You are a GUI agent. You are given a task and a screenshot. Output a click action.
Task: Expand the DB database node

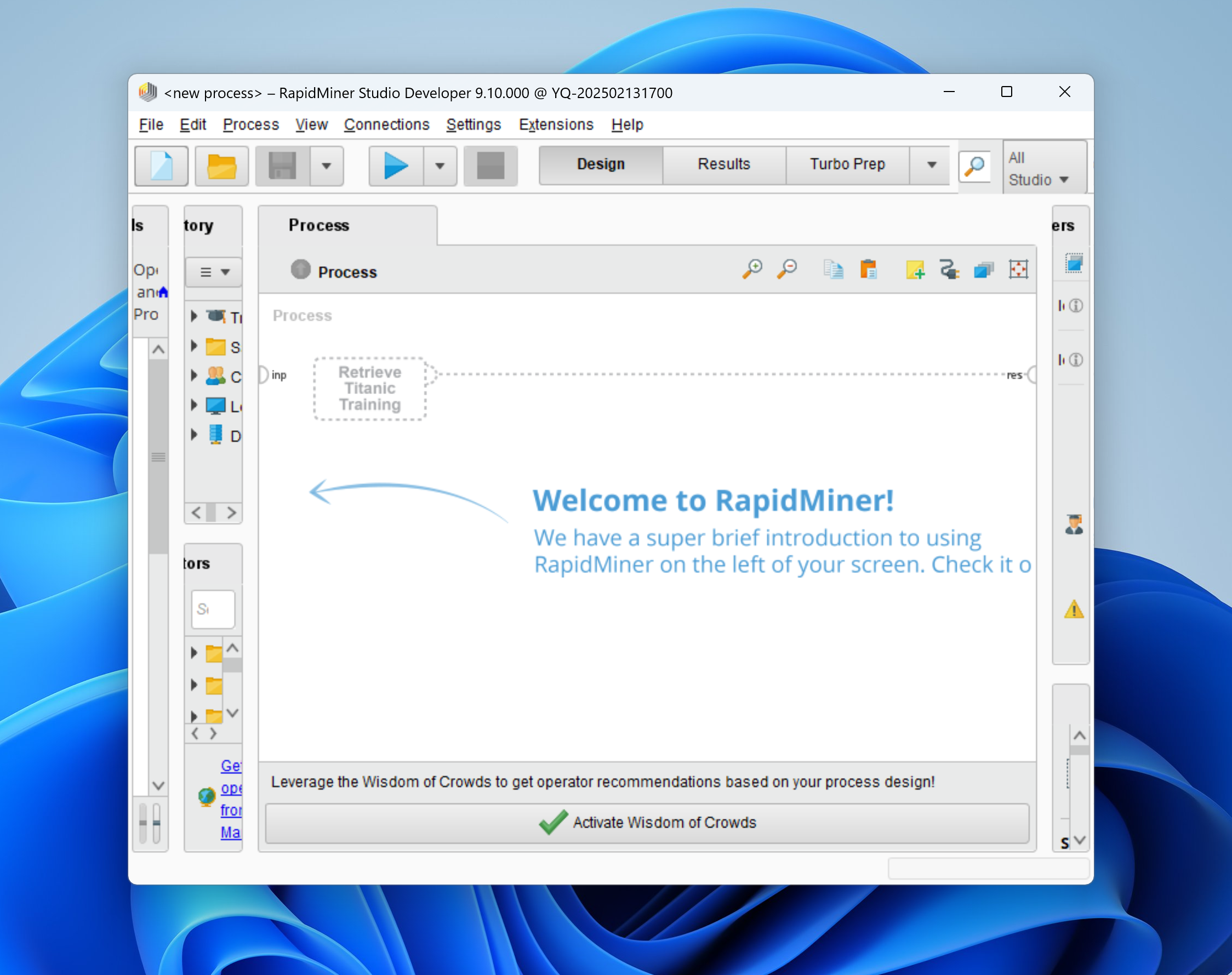tap(194, 435)
